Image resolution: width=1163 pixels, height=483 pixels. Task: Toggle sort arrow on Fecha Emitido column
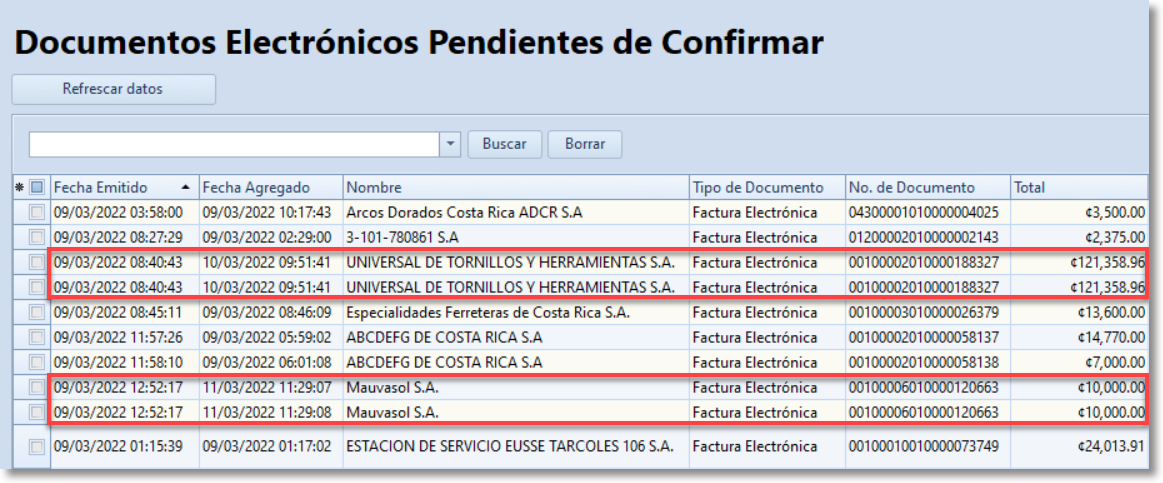tap(185, 188)
